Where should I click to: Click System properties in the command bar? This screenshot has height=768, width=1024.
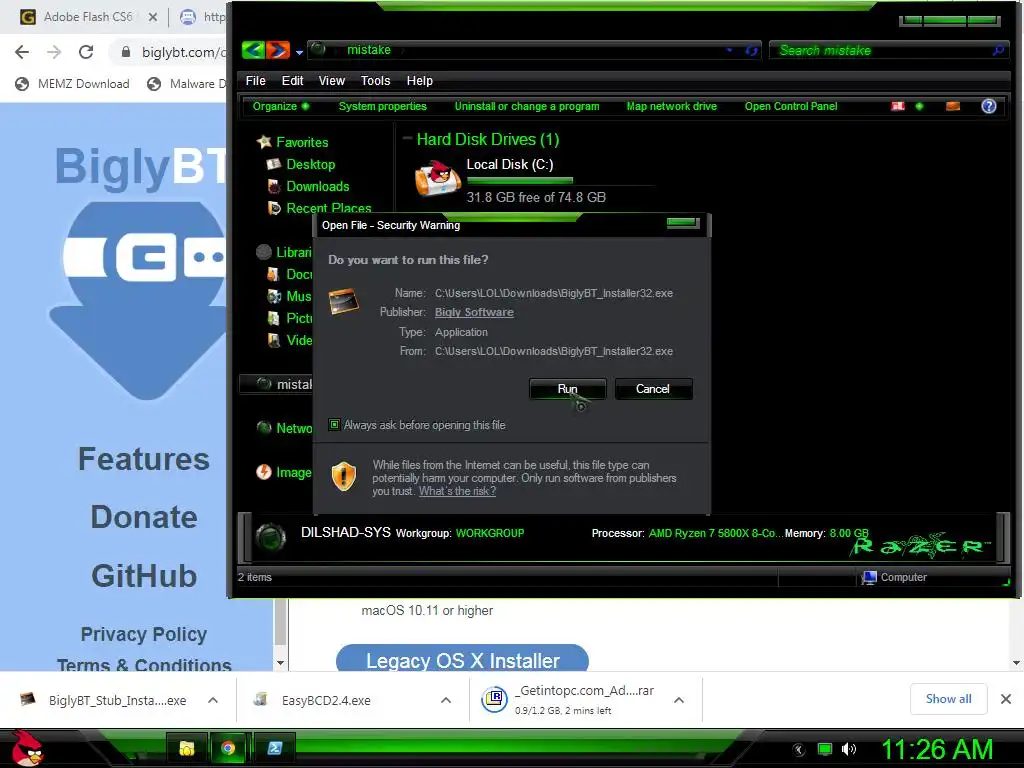point(383,106)
